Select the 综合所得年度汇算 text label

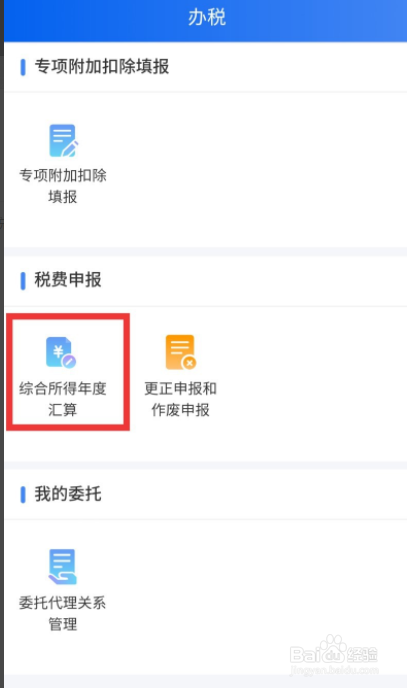click(63, 399)
